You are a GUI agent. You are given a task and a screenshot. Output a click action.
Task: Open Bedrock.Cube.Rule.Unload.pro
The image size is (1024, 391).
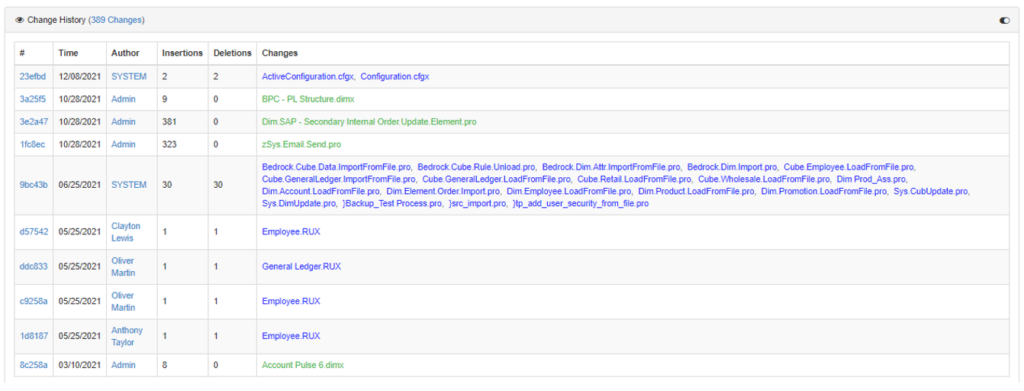click(476, 166)
